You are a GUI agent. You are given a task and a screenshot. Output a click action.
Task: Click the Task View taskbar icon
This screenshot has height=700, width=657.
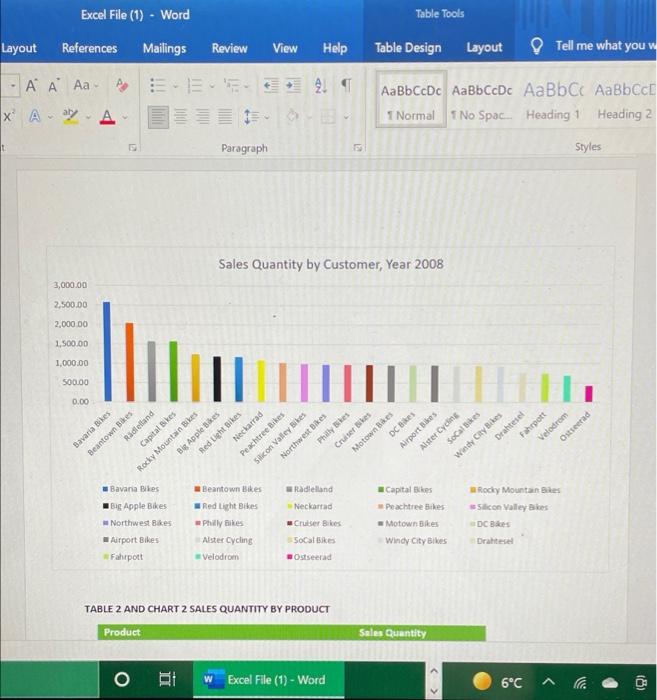(x=167, y=679)
